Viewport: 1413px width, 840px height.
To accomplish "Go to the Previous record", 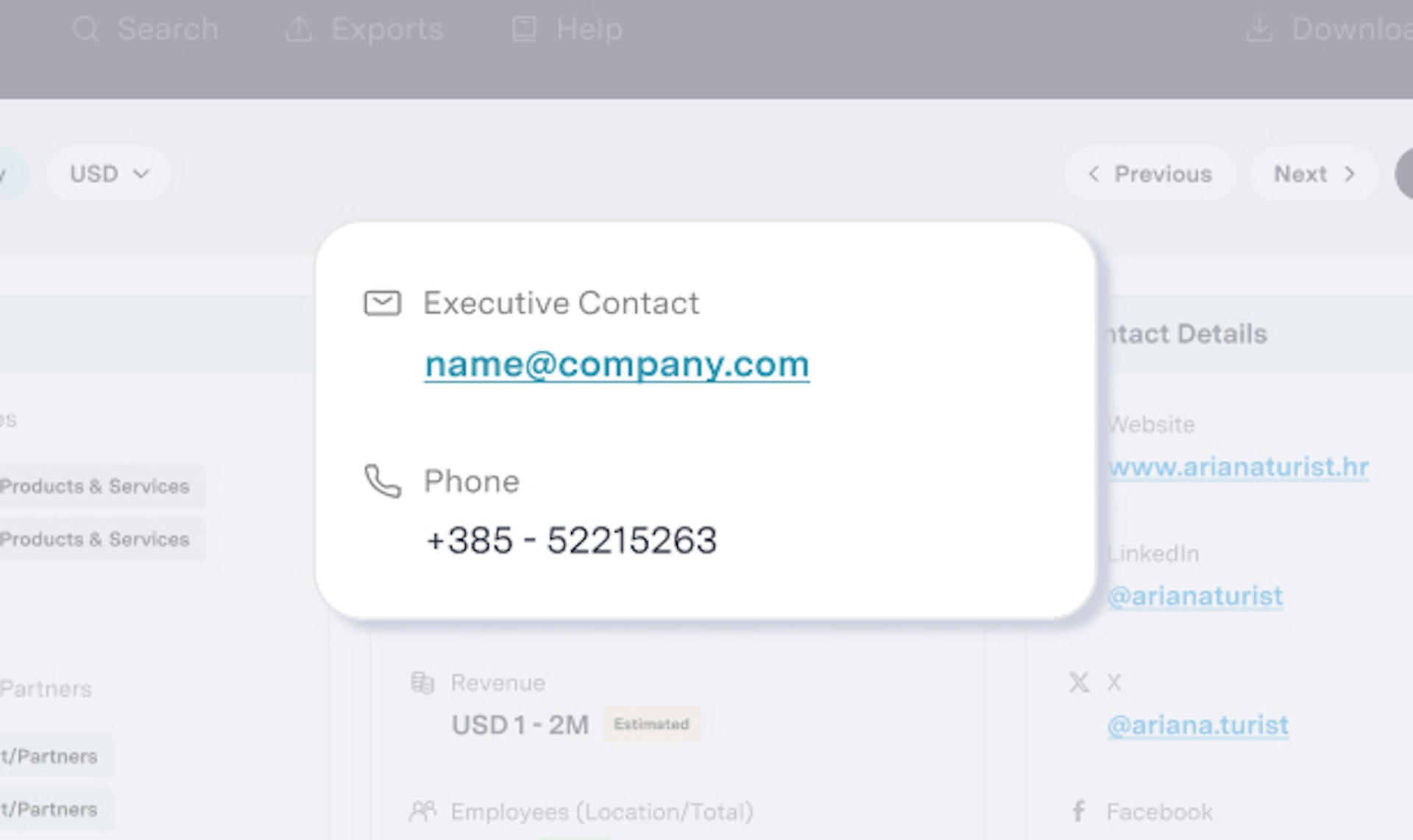I will [1150, 174].
